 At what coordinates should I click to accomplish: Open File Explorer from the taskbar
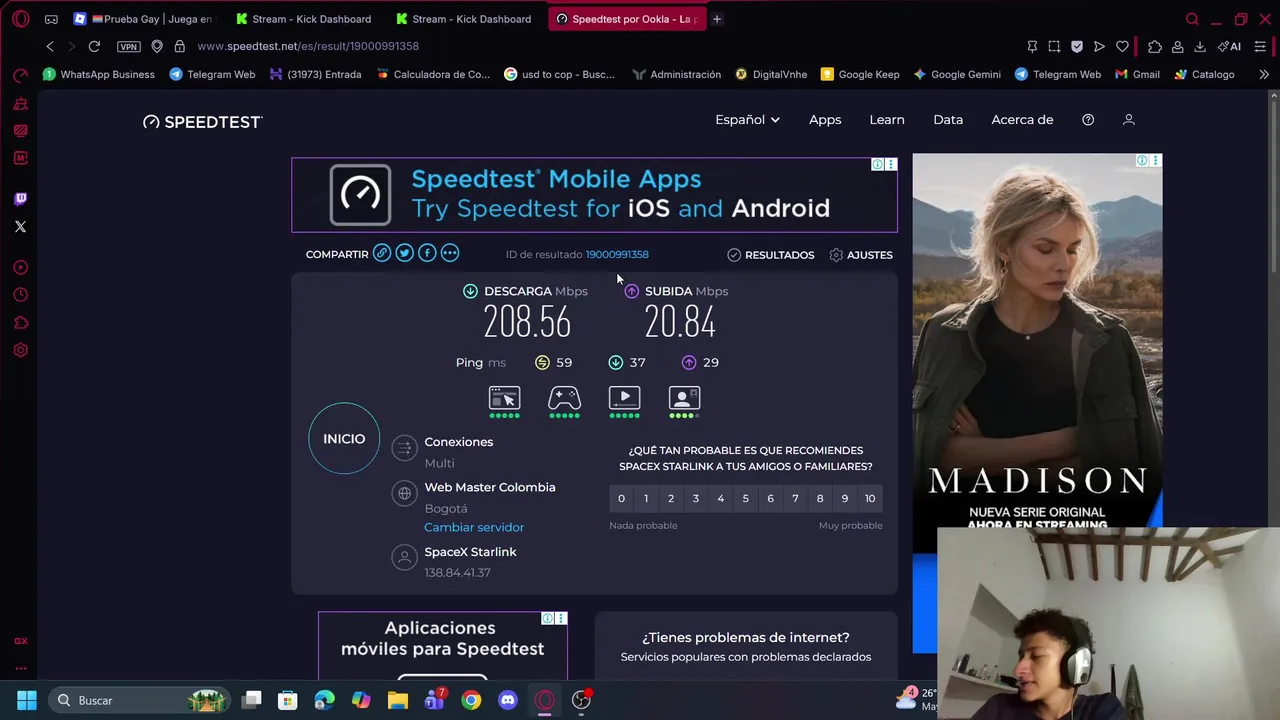(x=398, y=700)
